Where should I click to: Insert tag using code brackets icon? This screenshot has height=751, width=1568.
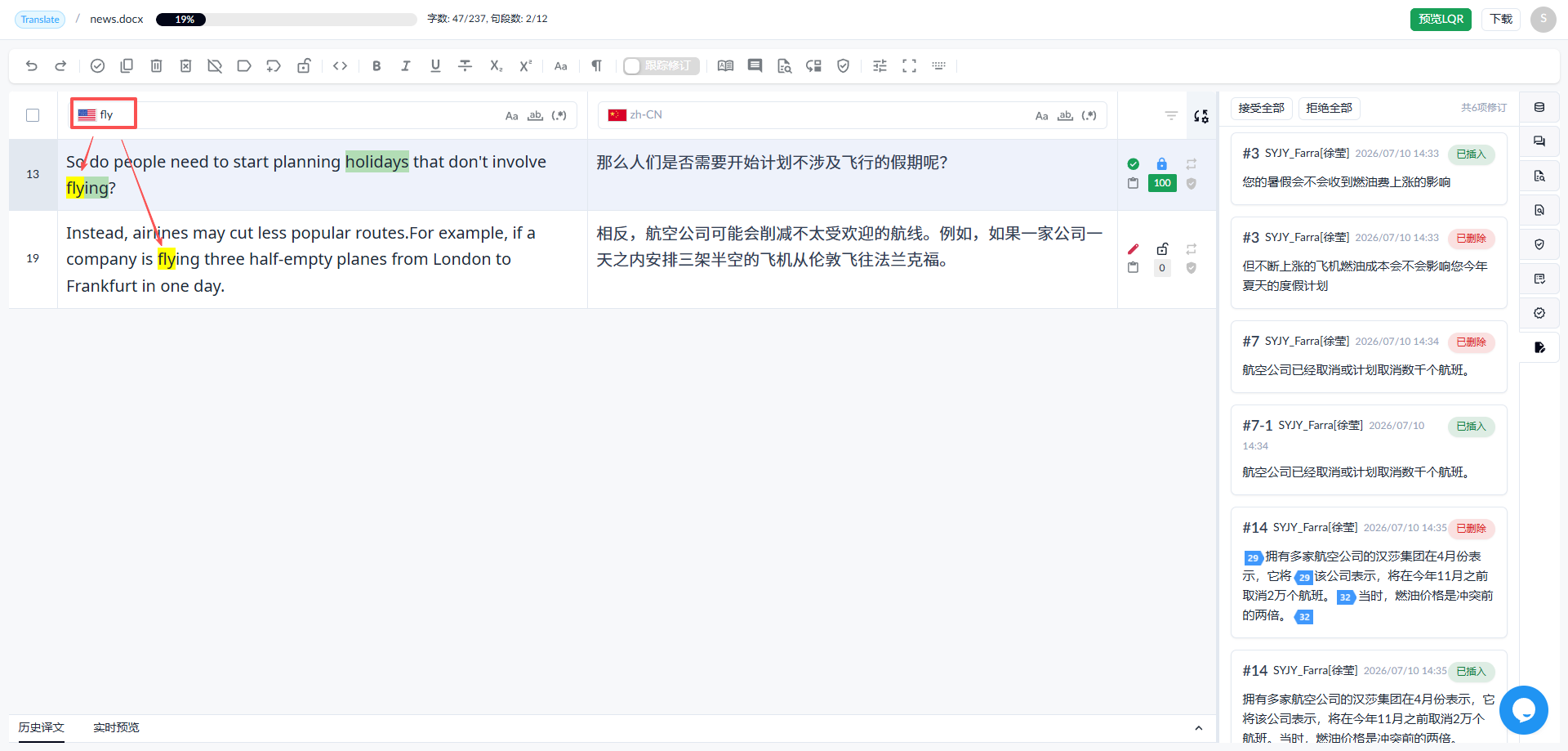341,66
